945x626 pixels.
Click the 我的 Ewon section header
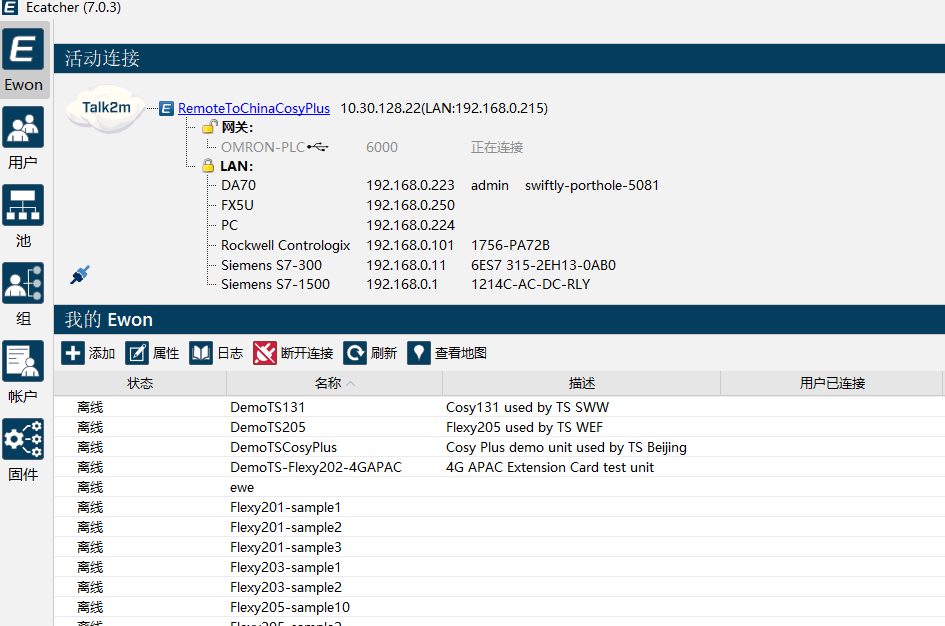coord(499,319)
